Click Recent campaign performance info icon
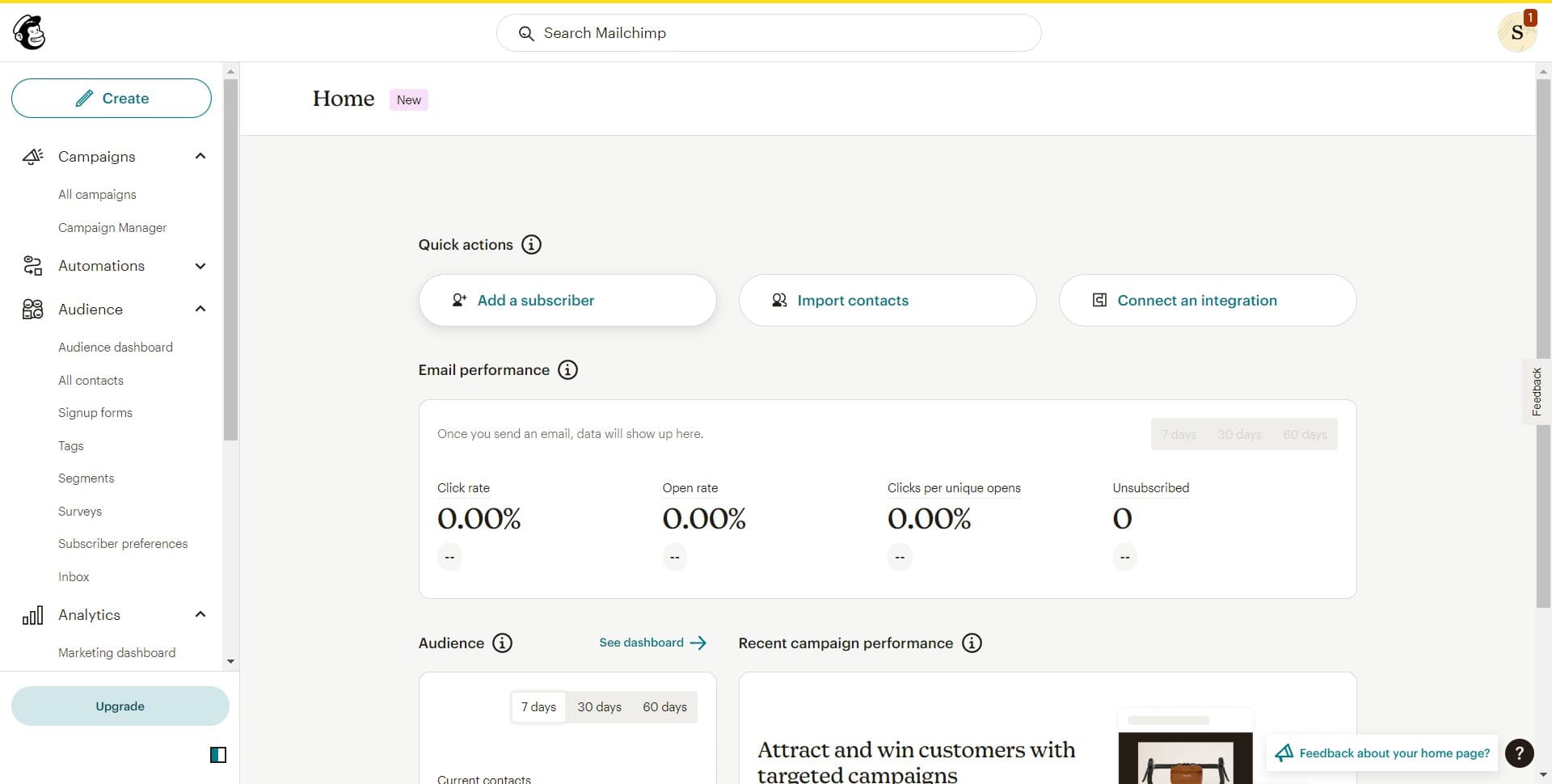 [972, 643]
